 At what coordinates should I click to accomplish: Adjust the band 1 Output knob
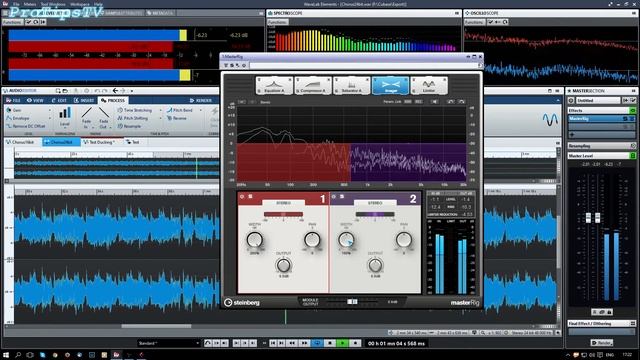click(283, 265)
